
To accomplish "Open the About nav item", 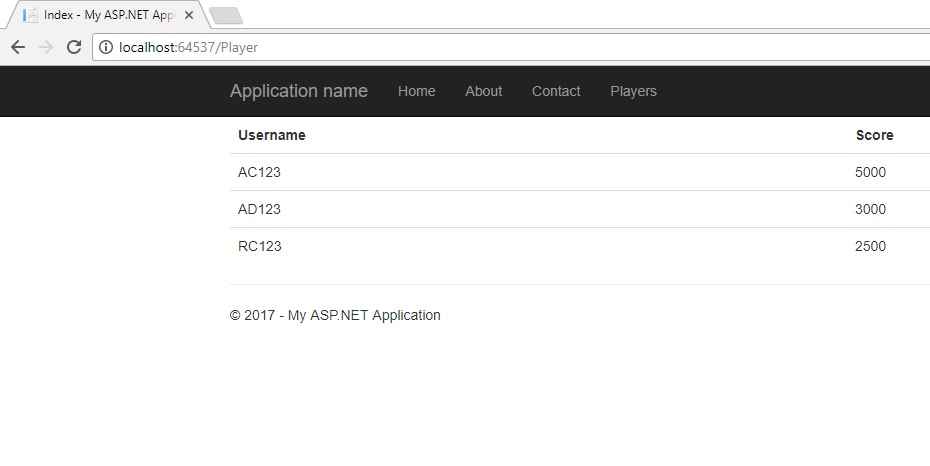I will (483, 91).
